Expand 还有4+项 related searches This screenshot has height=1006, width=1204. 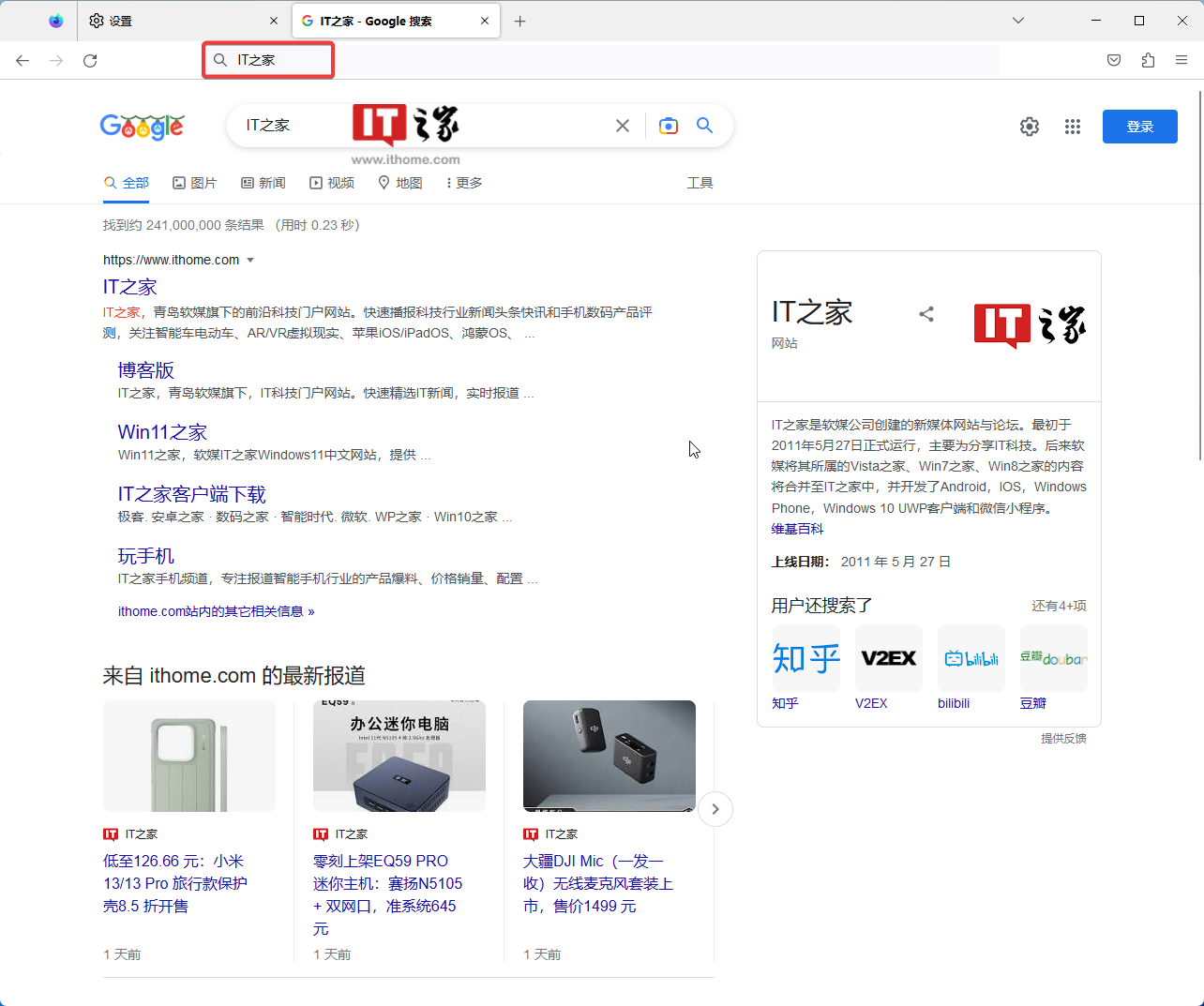[x=1060, y=606]
